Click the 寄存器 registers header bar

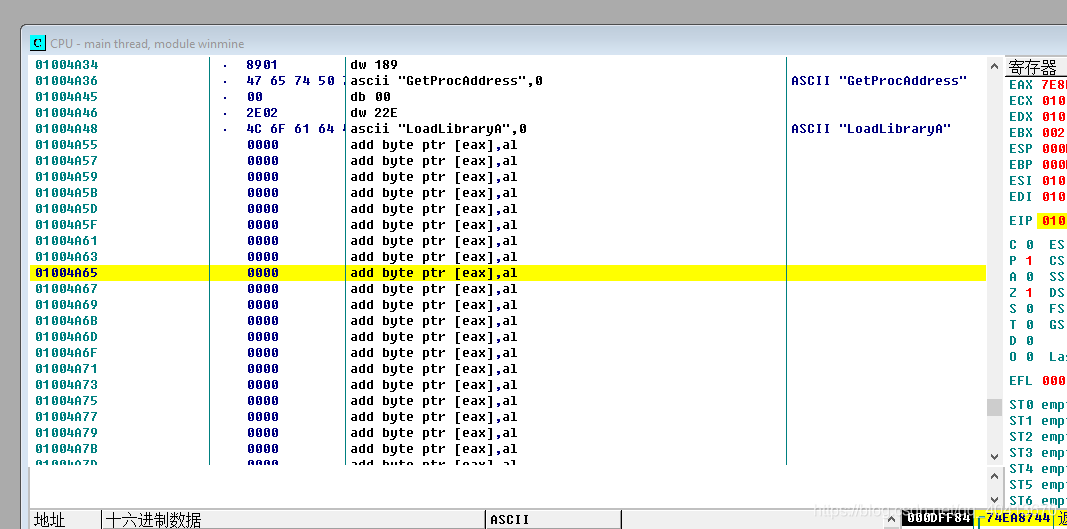(x=1036, y=67)
